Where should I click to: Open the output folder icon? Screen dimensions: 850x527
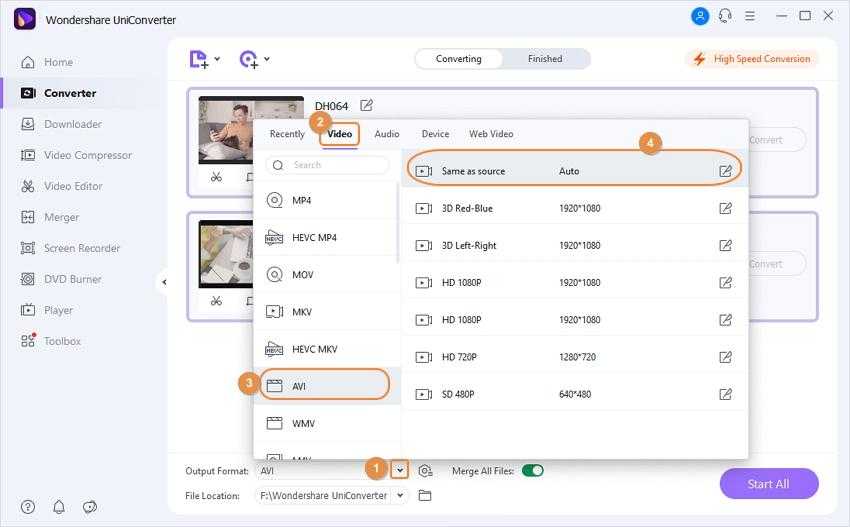(x=425, y=496)
